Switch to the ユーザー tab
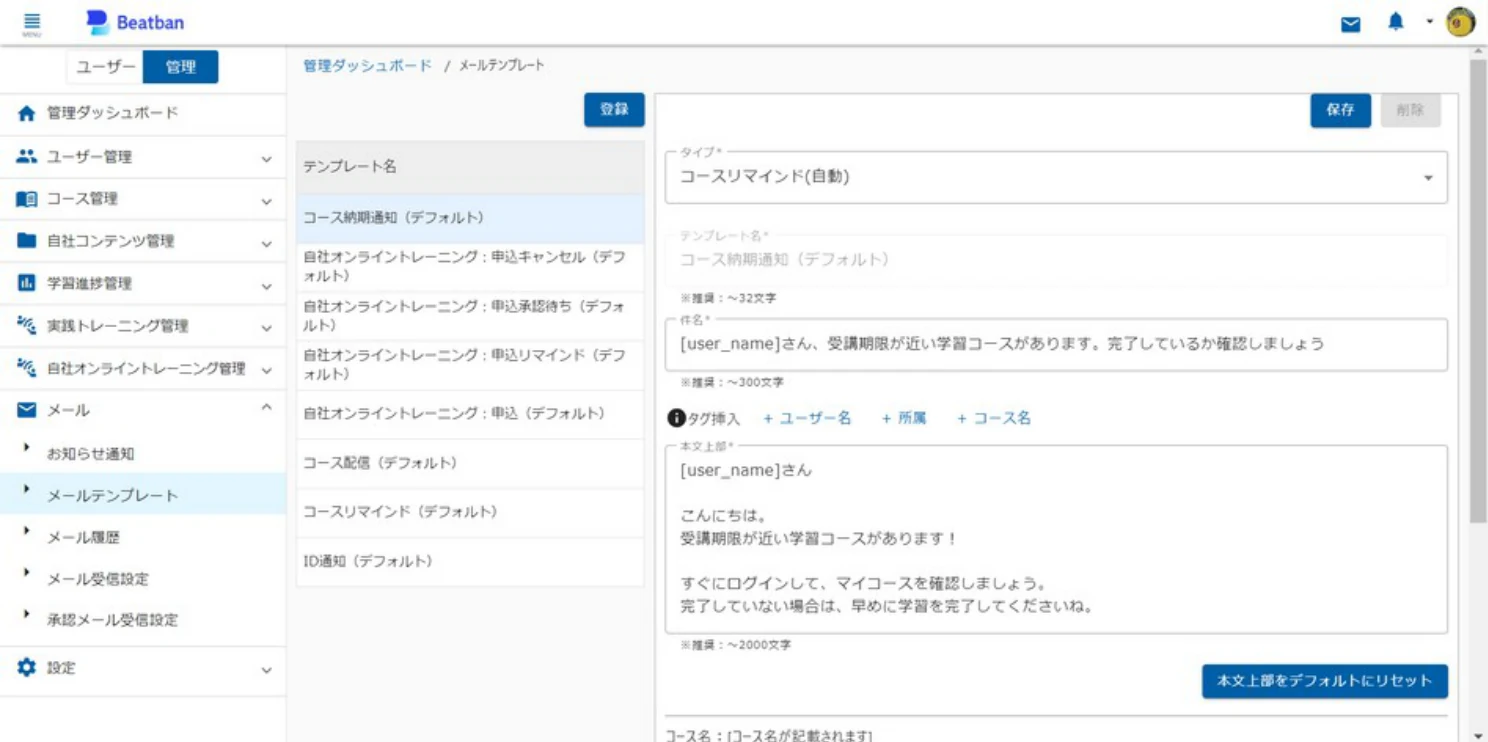Image resolution: width=1488 pixels, height=742 pixels. tap(106, 67)
